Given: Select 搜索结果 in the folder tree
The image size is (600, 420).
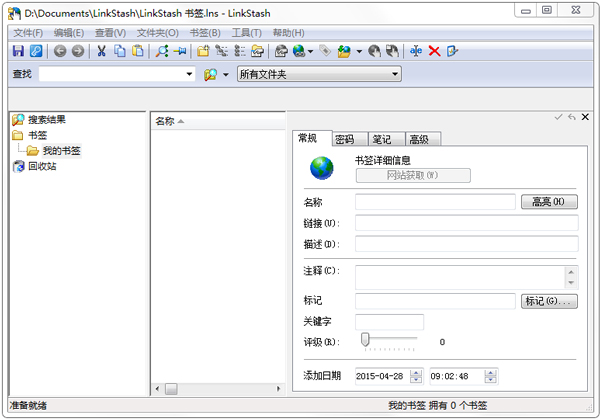Looking at the screenshot, I should click(47, 120).
